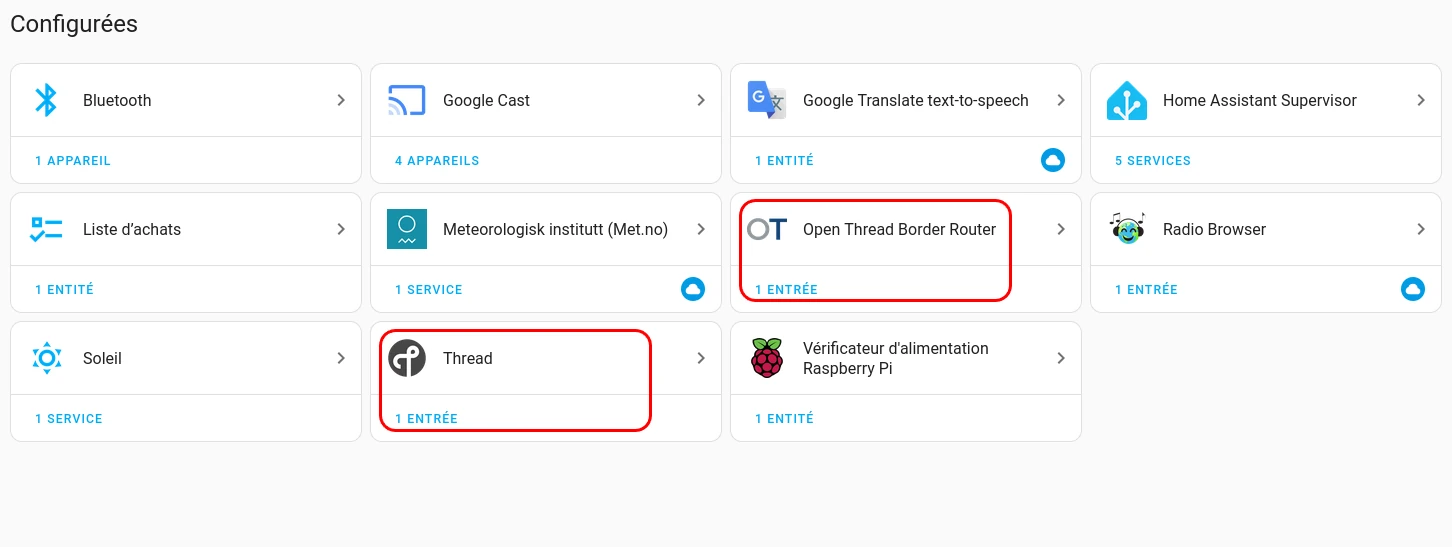The width and height of the screenshot is (1452, 547).
Task: Open 1 SERVICE link under Soleil
Action: pyautogui.click(x=69, y=418)
